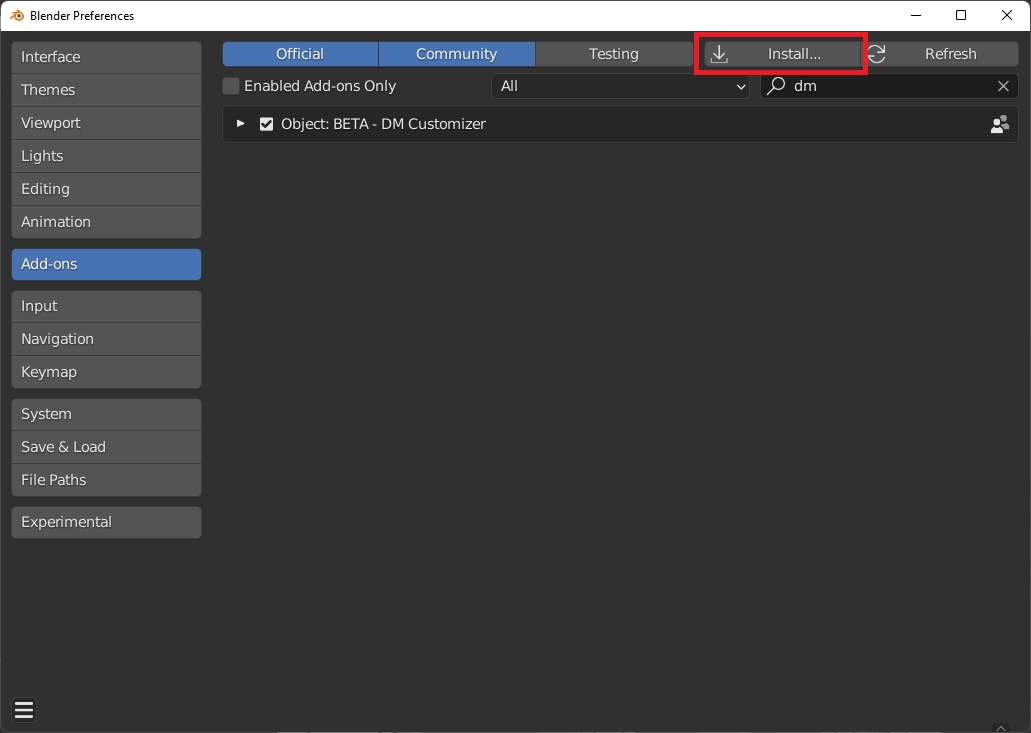Open the hamburger preferences menu icon
The image size is (1031, 733).
pos(24,710)
